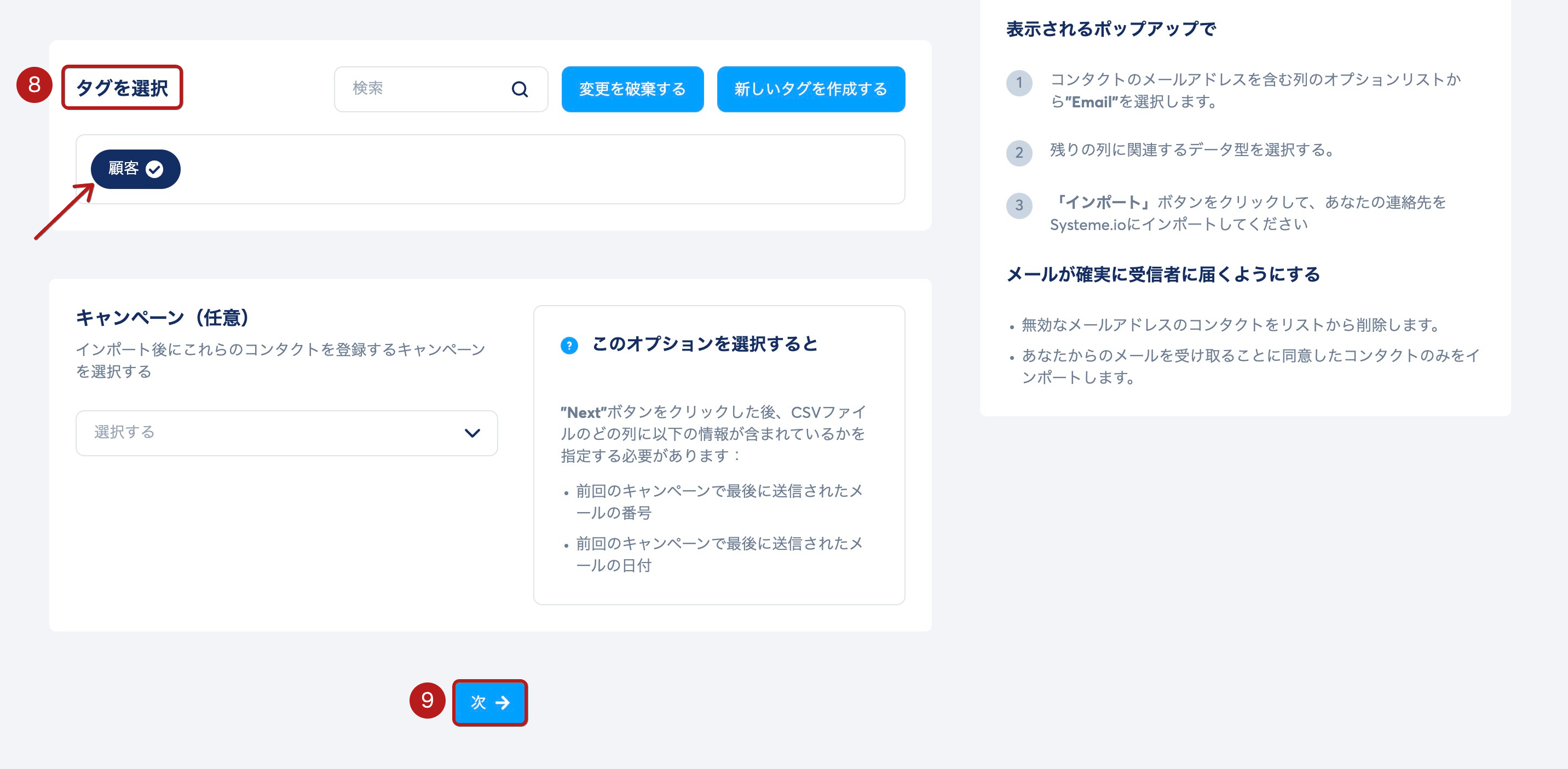Click 変更を破棄する button
This screenshot has height=769, width=1568.
point(632,89)
